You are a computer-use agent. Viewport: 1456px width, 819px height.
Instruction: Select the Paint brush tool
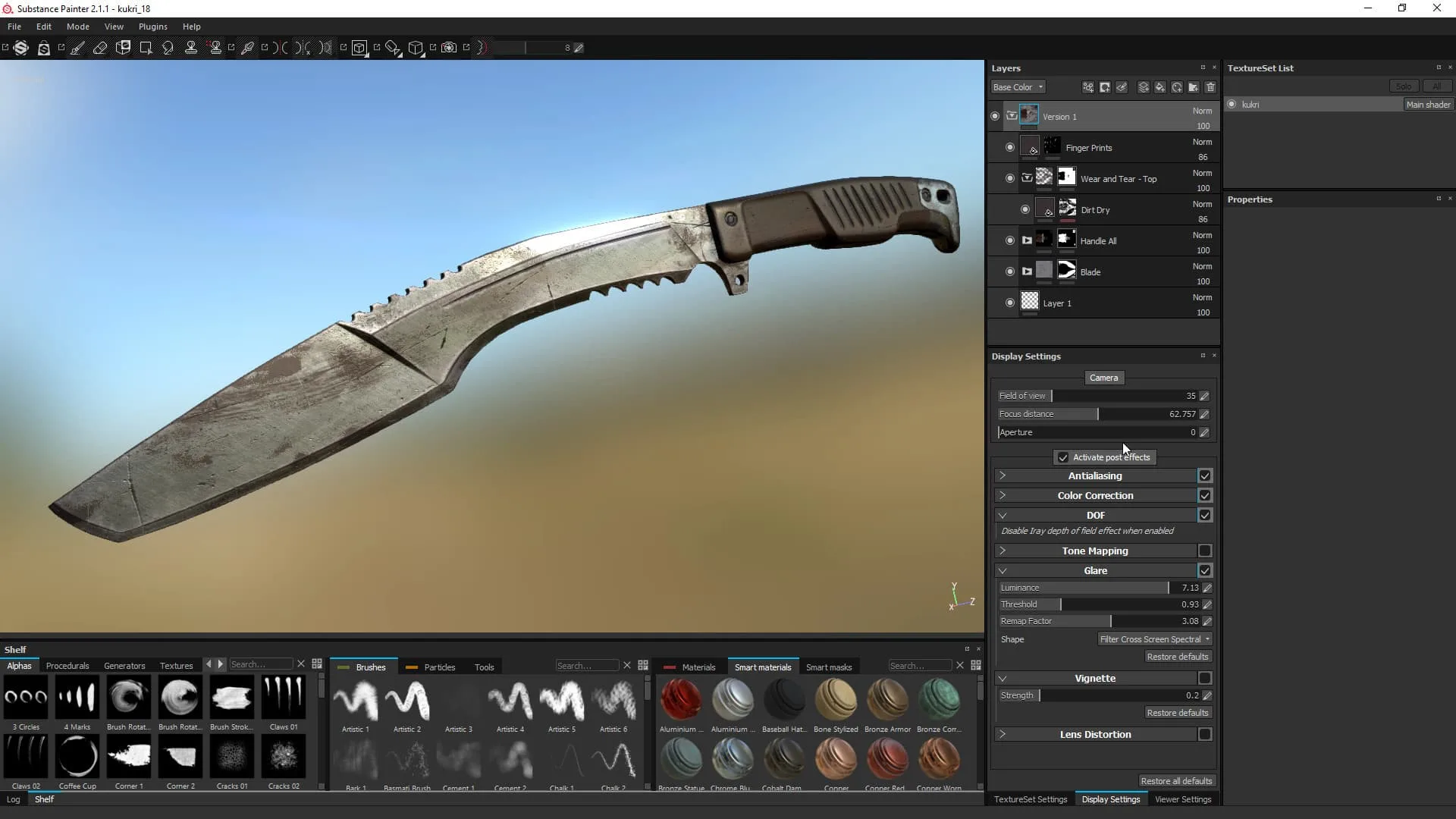click(77, 48)
